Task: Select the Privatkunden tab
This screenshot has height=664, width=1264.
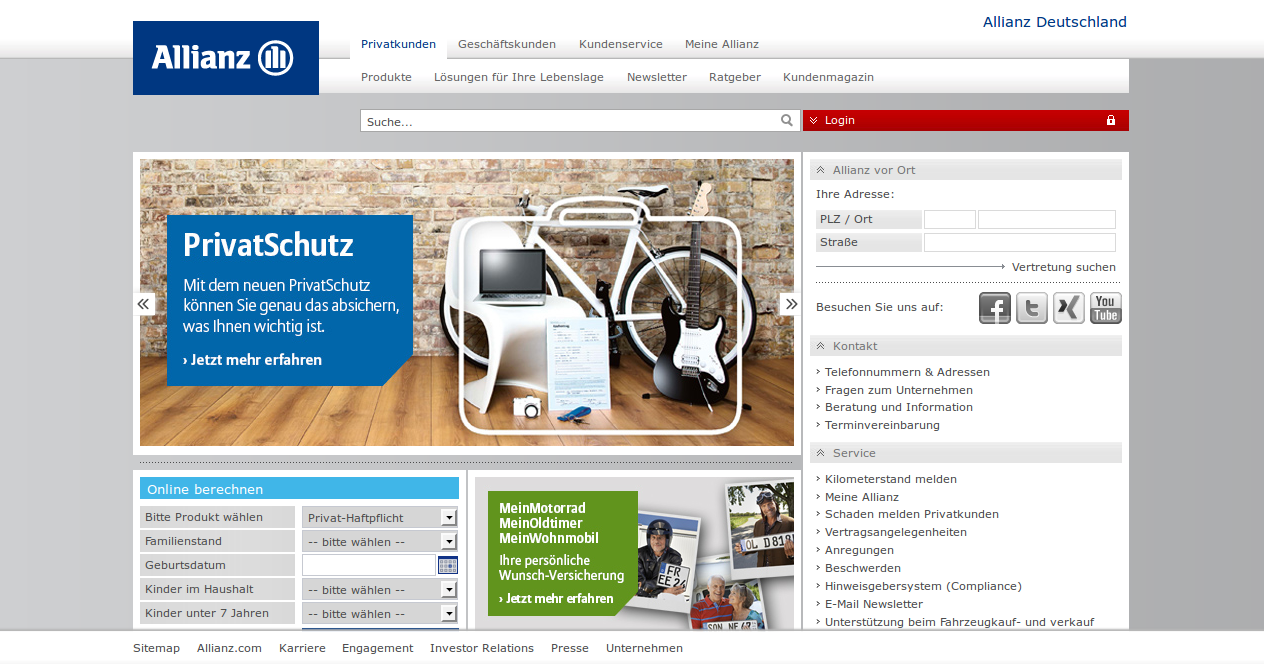Action: coord(398,44)
